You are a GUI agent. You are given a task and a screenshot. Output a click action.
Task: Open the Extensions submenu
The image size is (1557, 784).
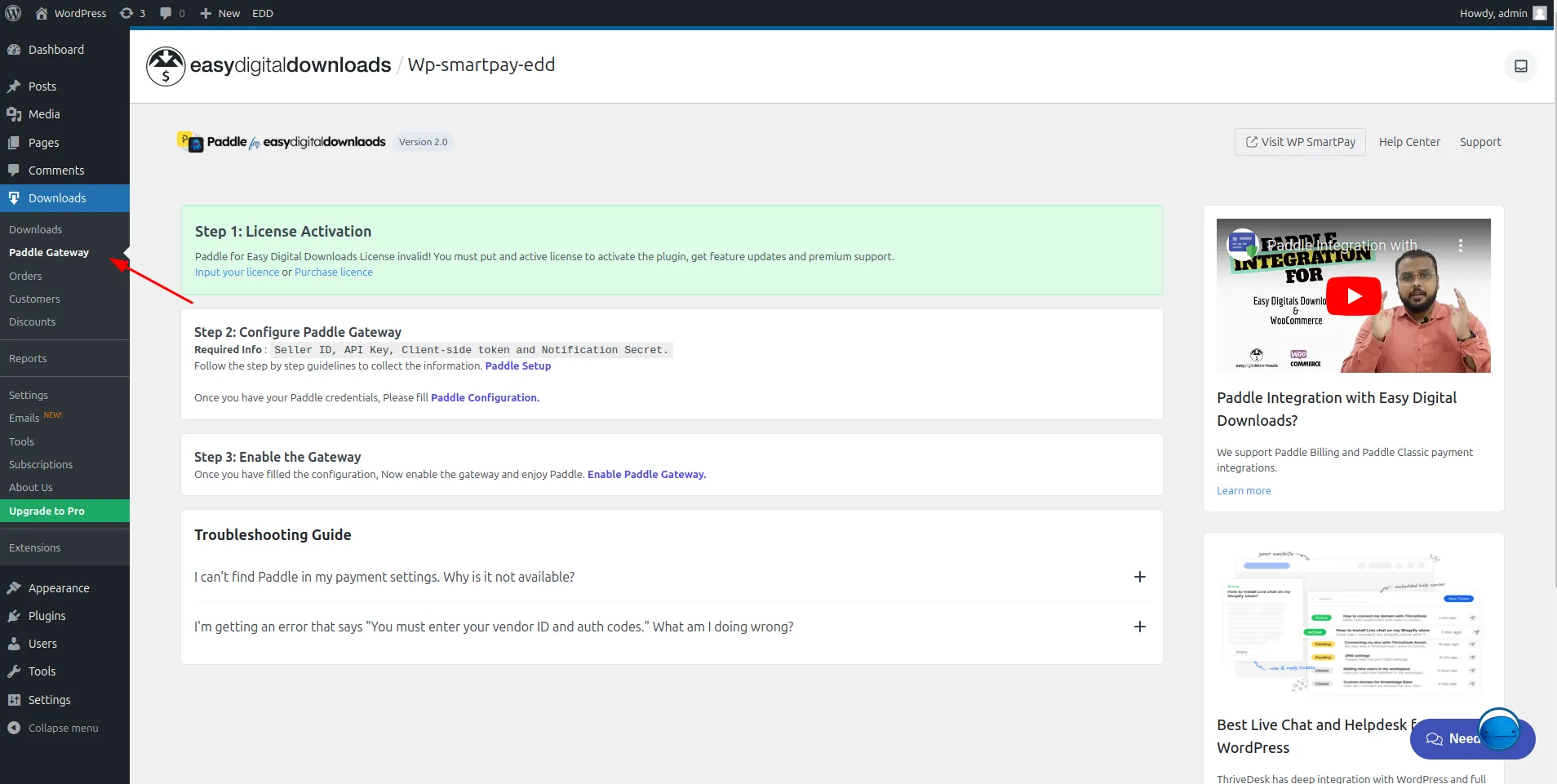[x=35, y=548]
